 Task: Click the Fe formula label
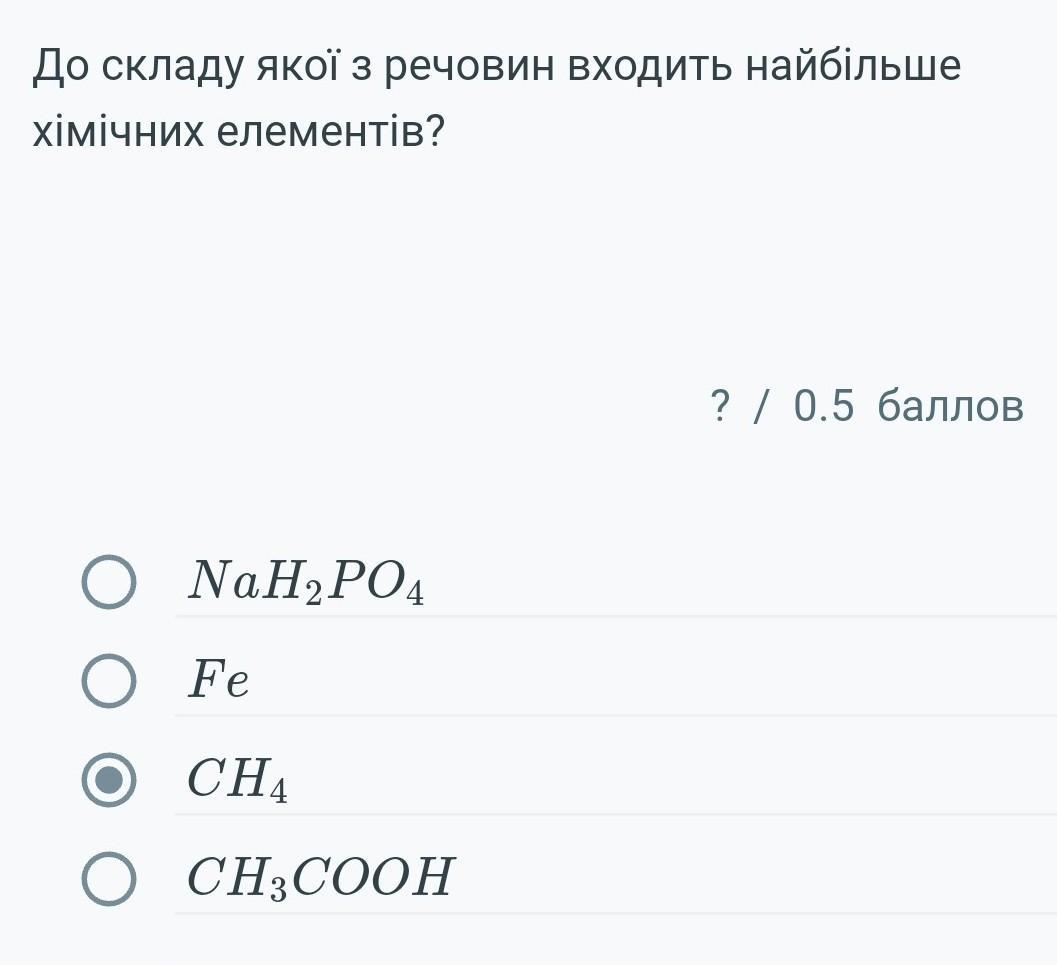(x=219, y=682)
